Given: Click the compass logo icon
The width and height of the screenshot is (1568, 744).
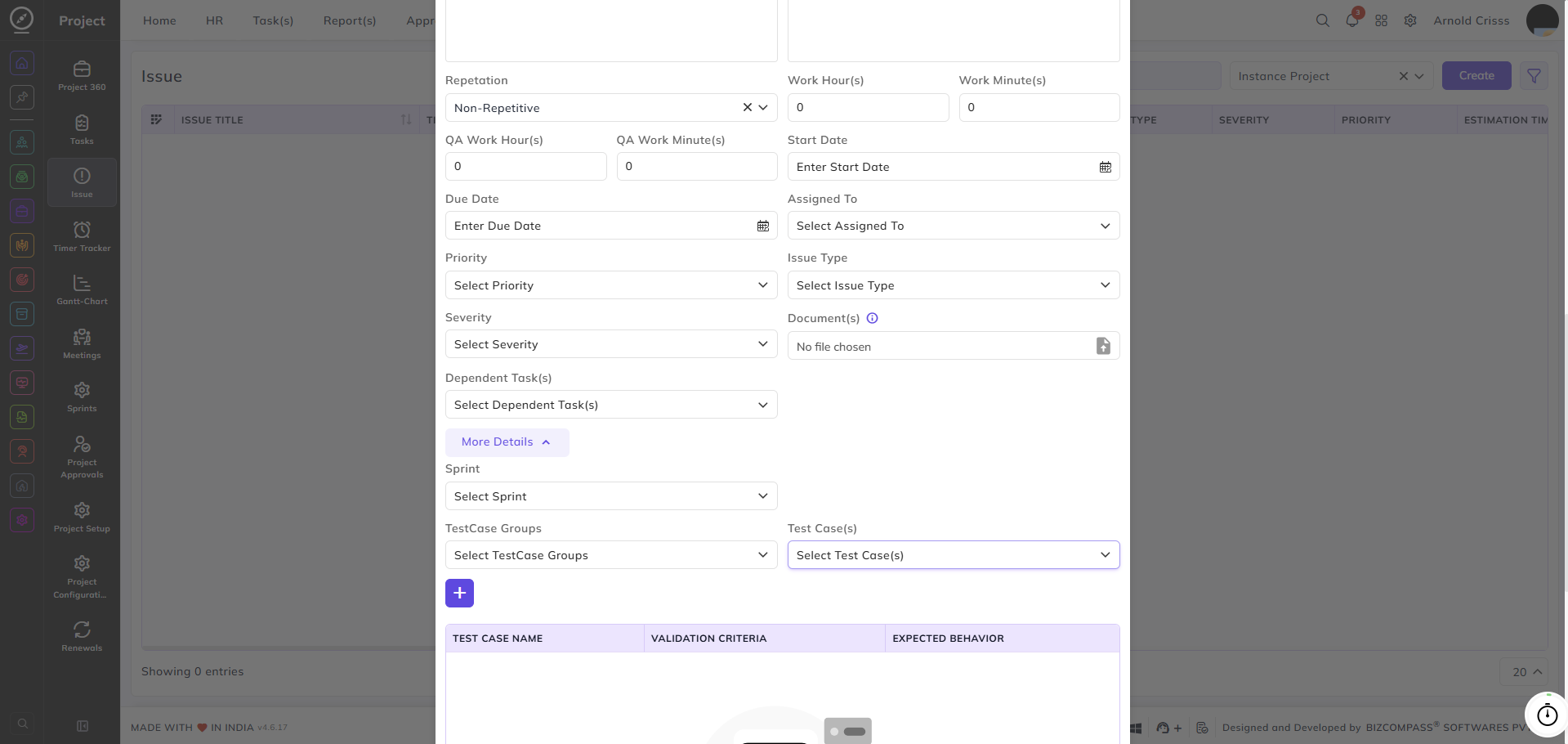Looking at the screenshot, I should pyautogui.click(x=22, y=19).
